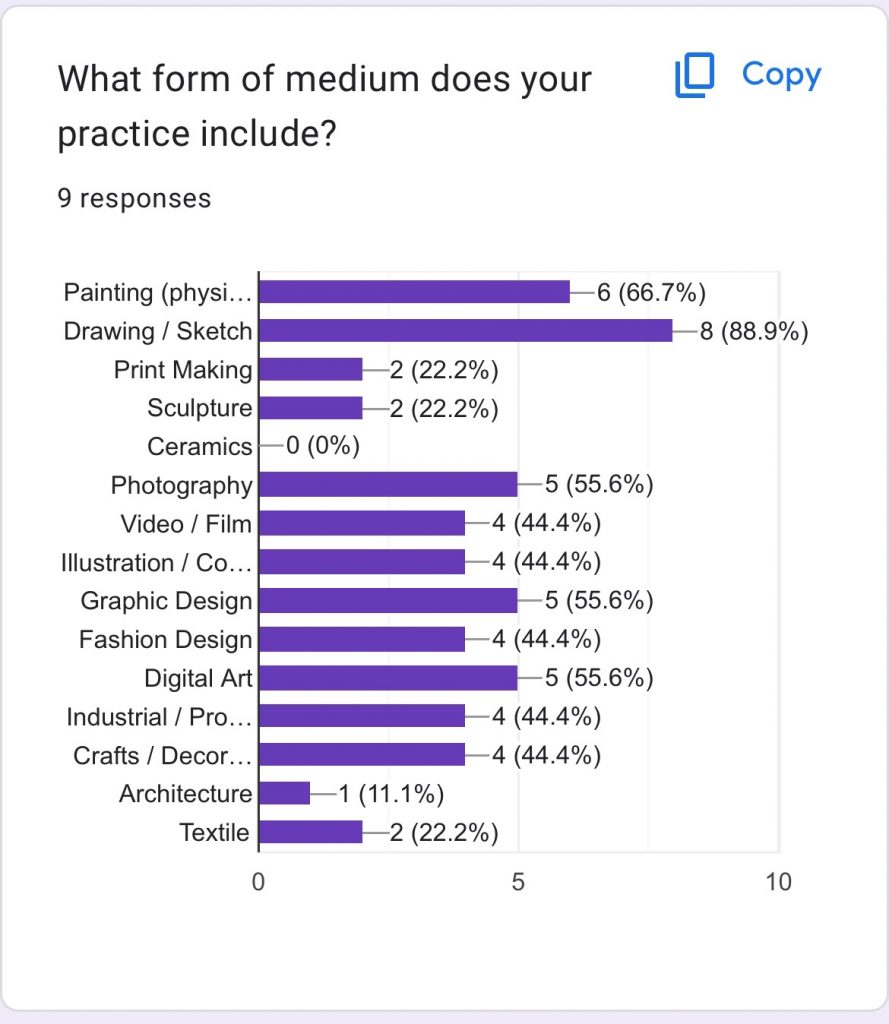
Task: Select the Fashion Design bar
Action: [x=362, y=639]
